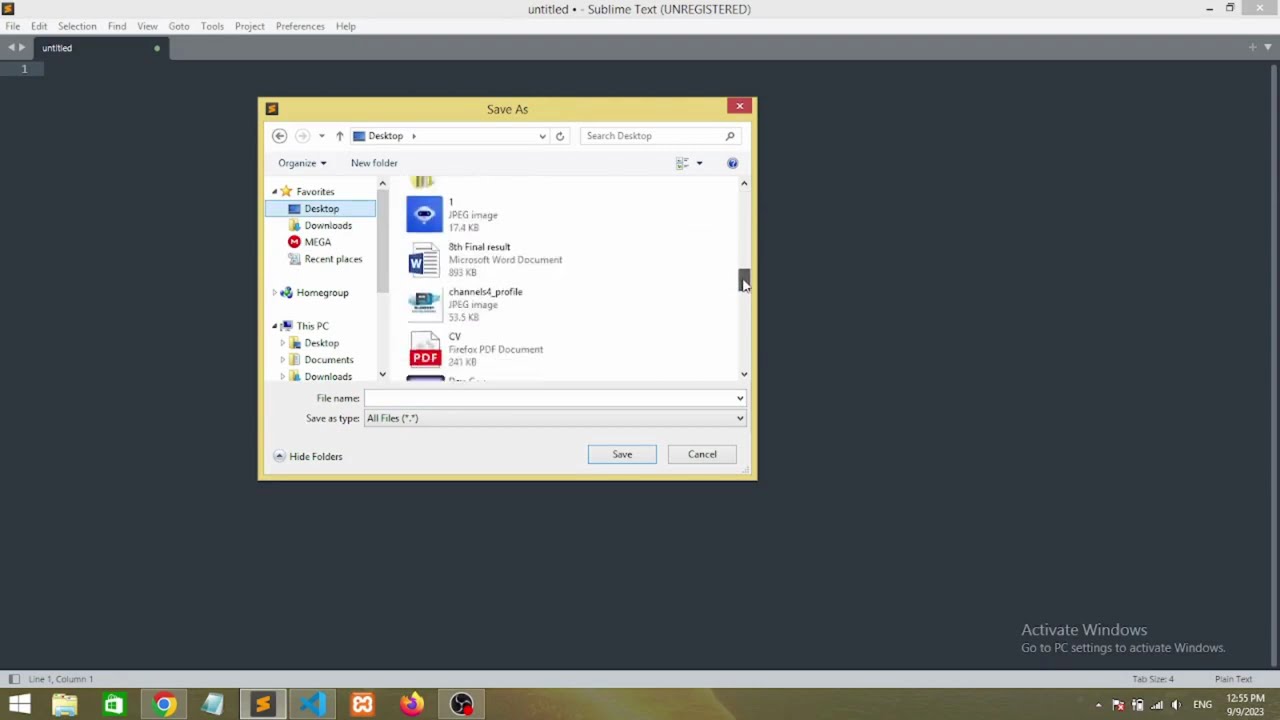Viewport: 1280px width, 720px height.
Task: Open Firefox from the taskbar
Action: [x=411, y=704]
